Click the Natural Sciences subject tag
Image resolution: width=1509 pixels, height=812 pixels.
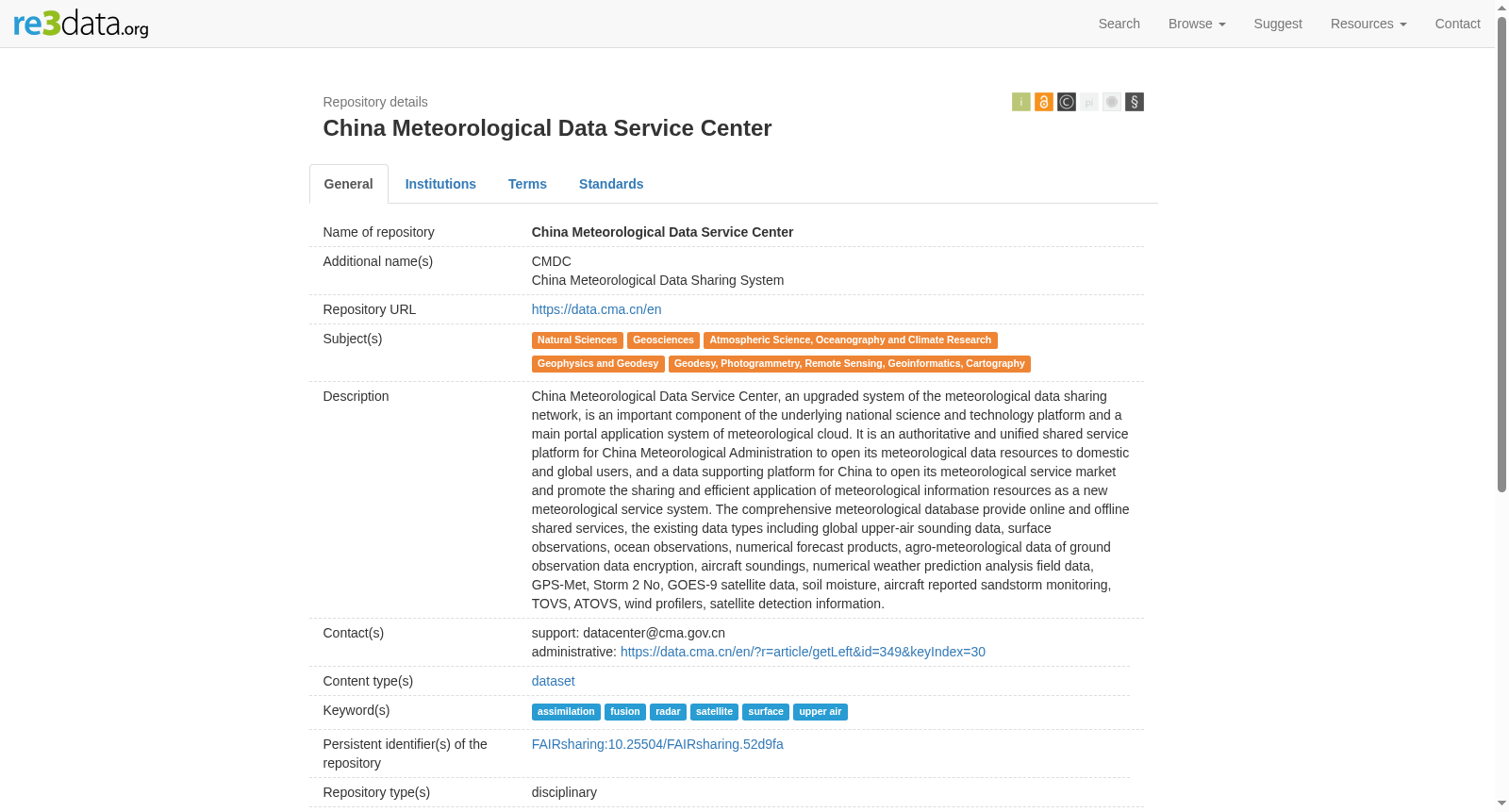click(x=577, y=340)
